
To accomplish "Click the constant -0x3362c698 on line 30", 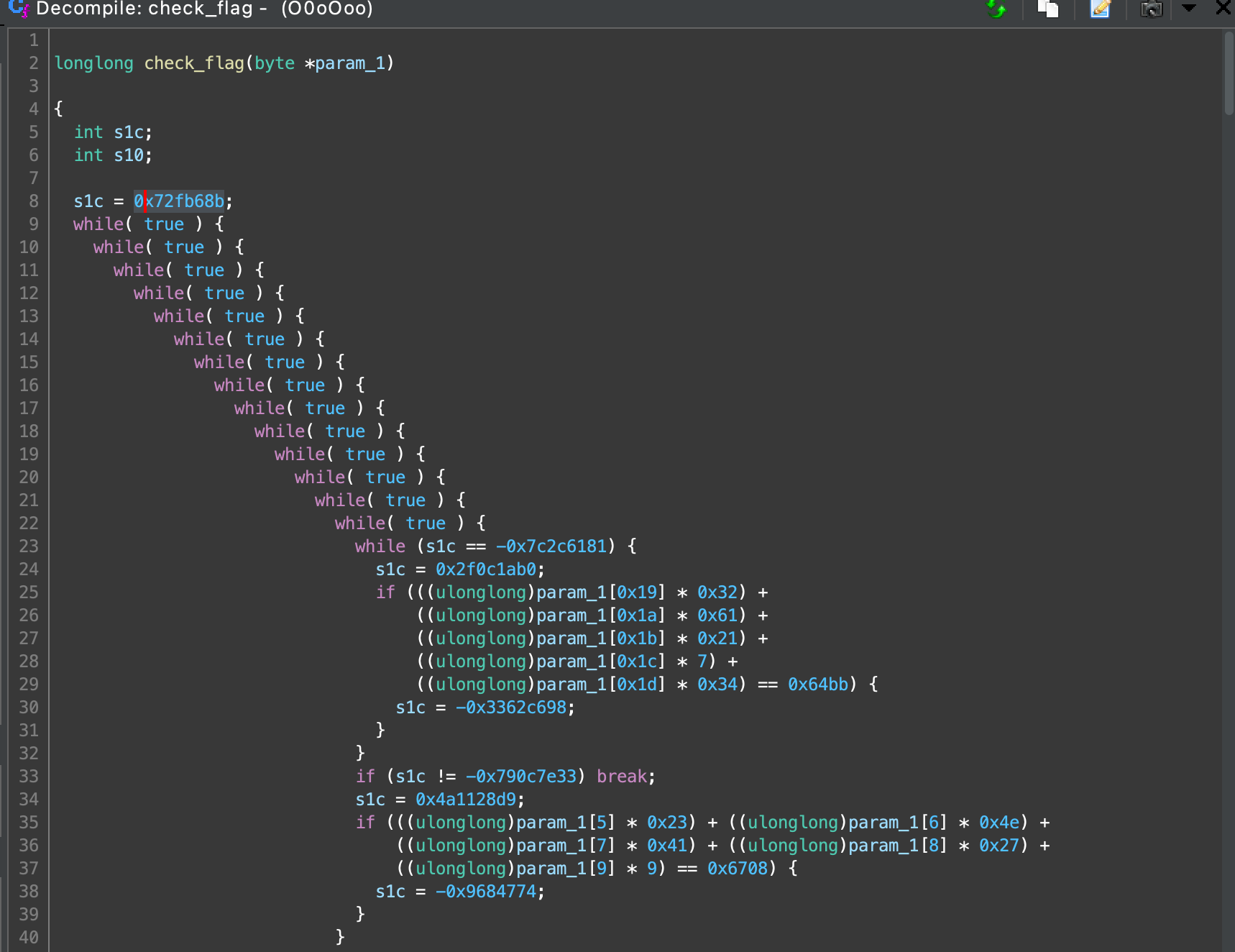I will [511, 708].
